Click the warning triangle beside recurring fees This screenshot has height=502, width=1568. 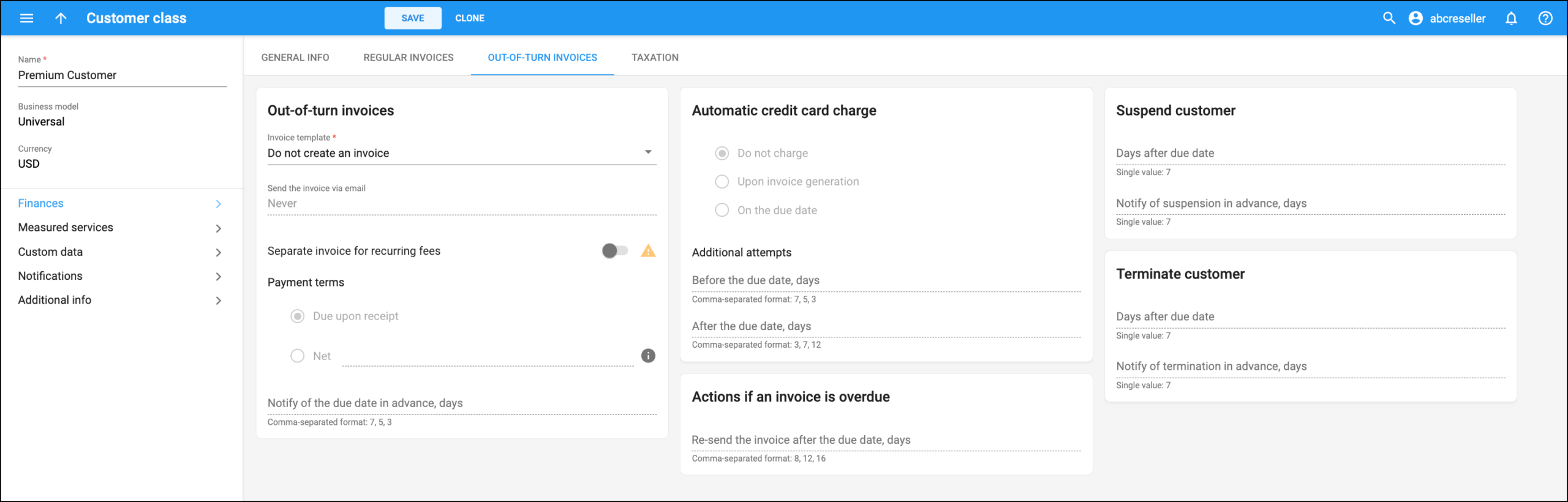pos(648,250)
